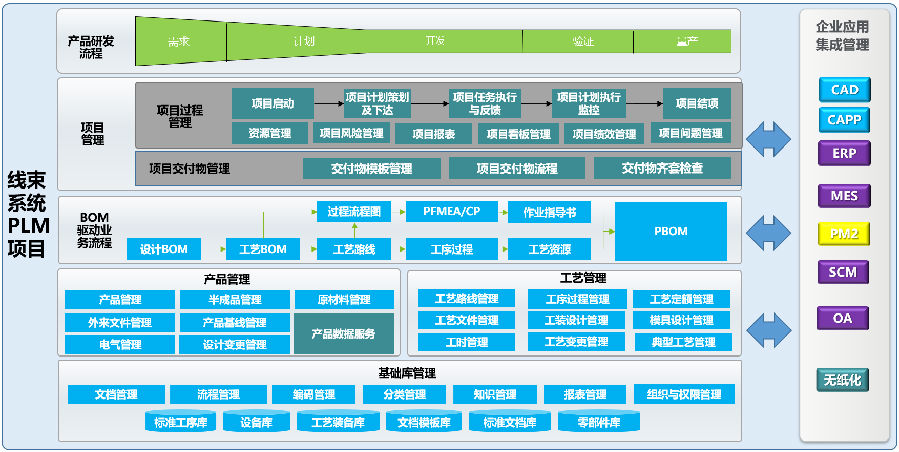Open 工艺定额管理 box
The height and width of the screenshot is (452, 899).
(x=682, y=299)
